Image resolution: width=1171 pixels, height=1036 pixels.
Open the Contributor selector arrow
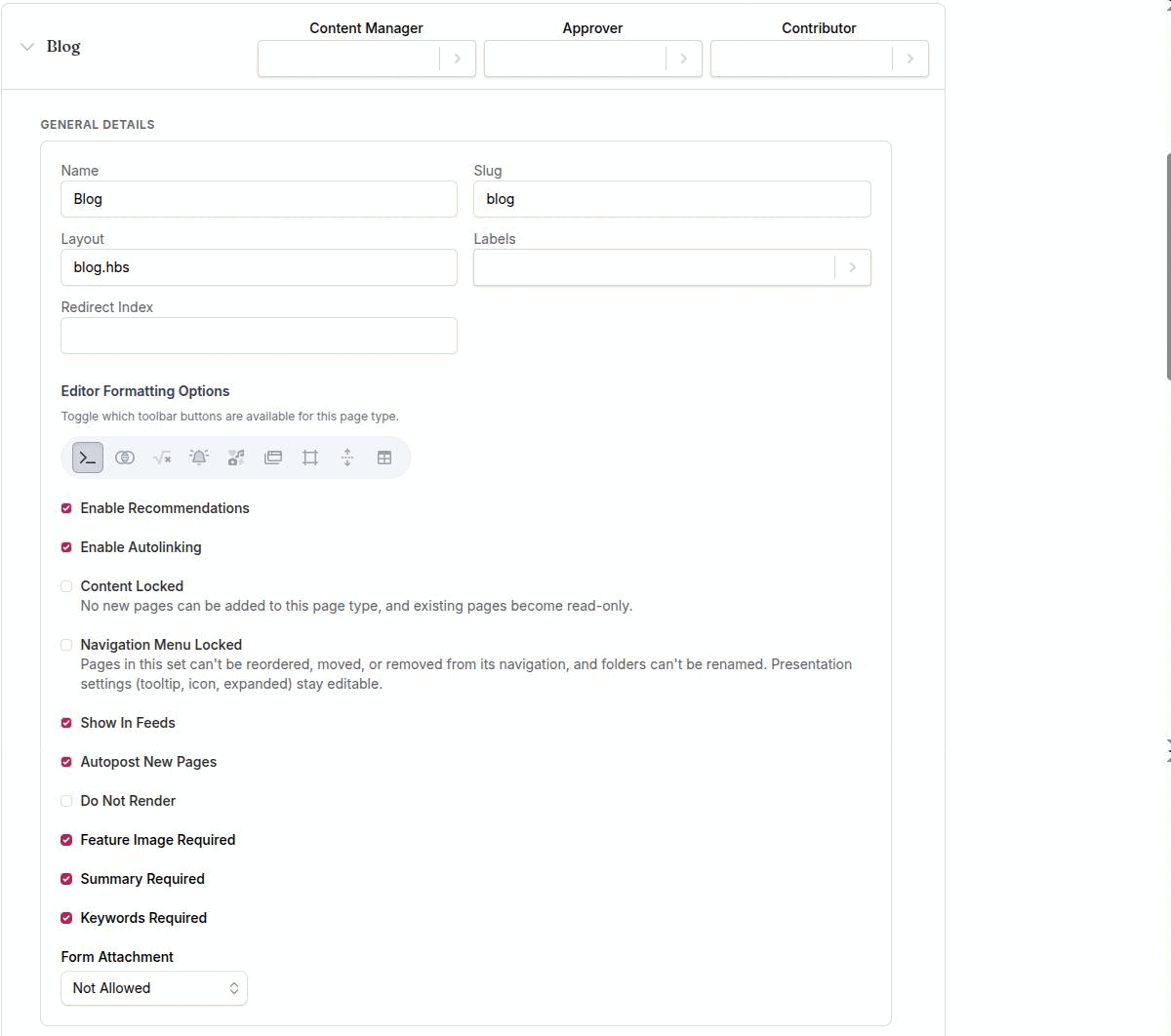[909, 59]
